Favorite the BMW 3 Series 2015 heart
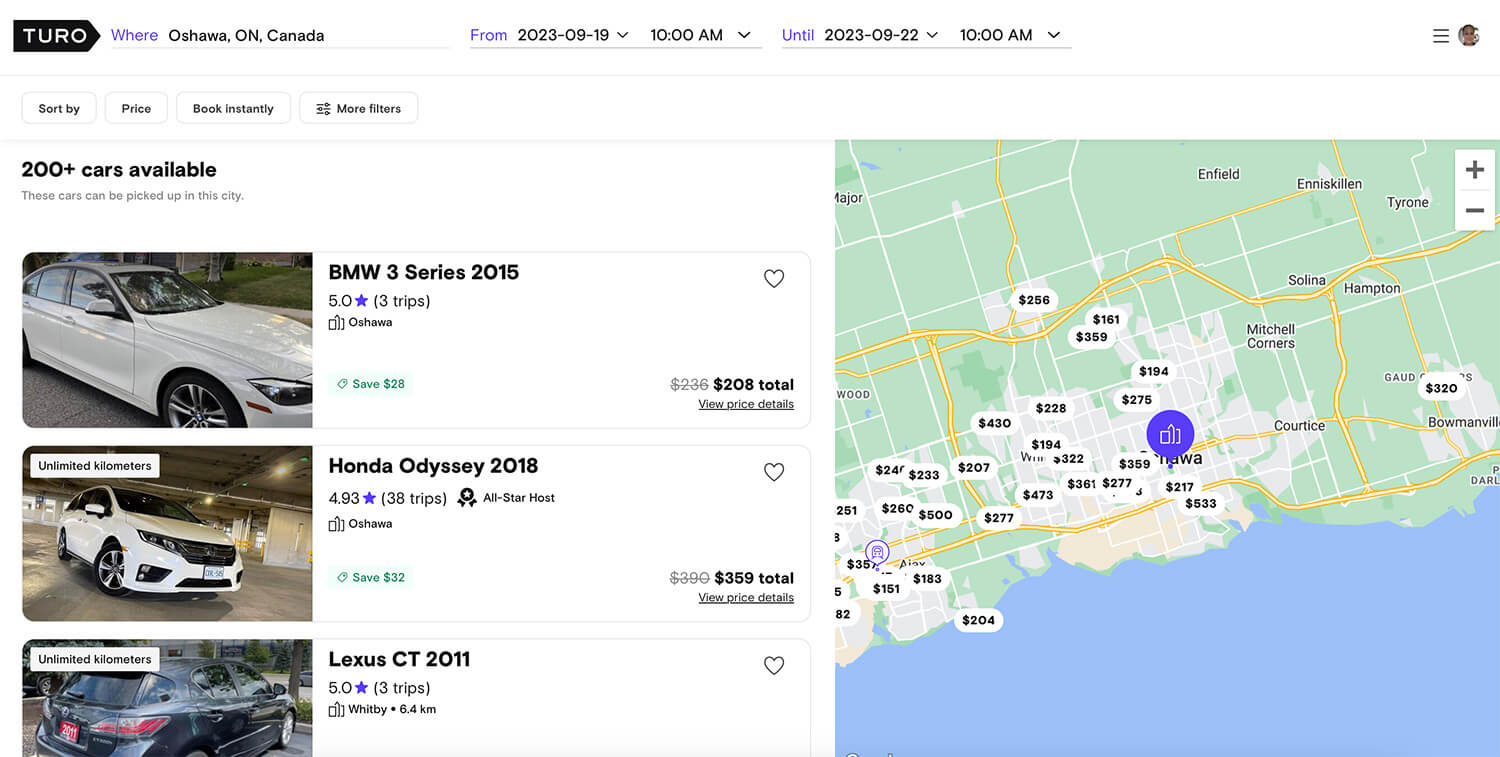 774,279
